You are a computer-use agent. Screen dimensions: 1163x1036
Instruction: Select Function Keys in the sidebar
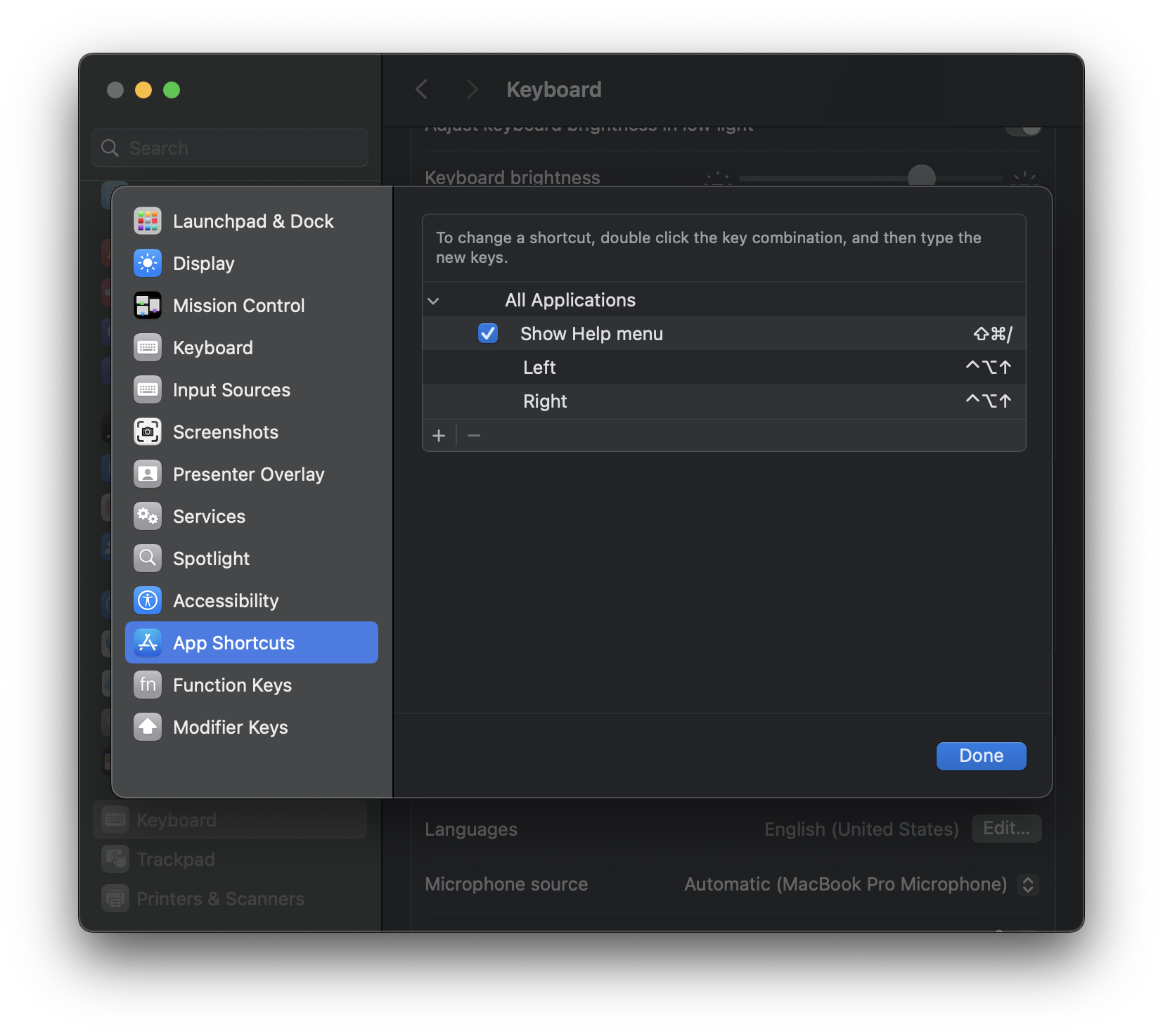232,685
